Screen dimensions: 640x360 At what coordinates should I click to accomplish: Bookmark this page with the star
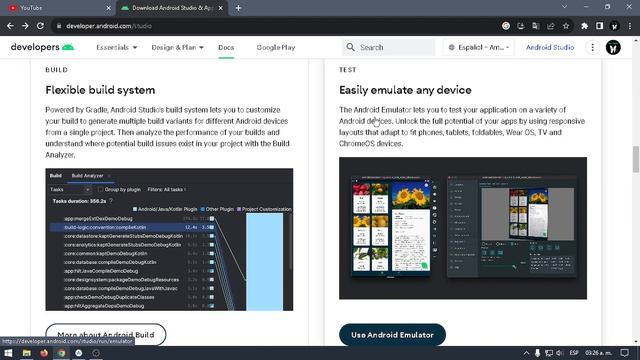[x=566, y=26]
